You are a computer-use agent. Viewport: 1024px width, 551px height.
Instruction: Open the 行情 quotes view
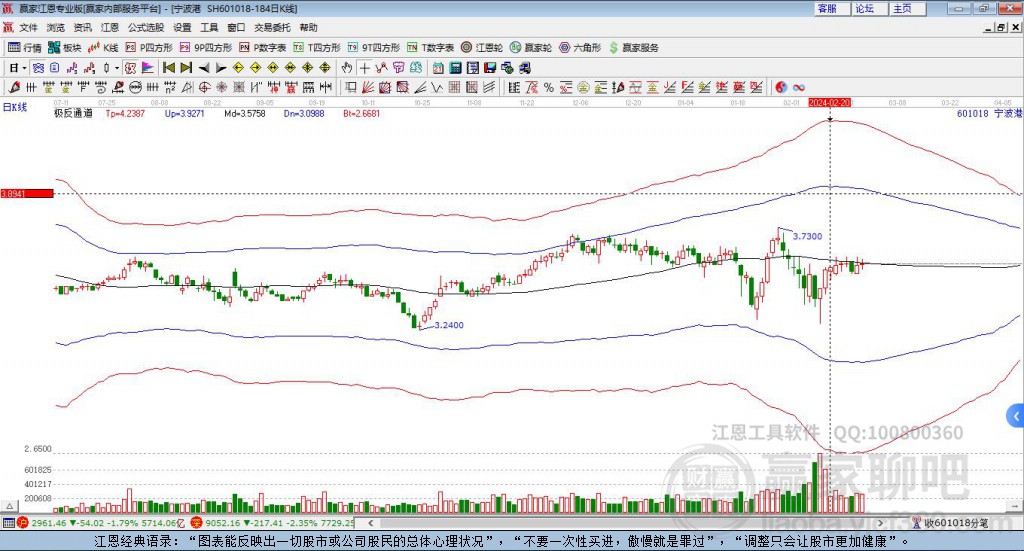click(24, 48)
